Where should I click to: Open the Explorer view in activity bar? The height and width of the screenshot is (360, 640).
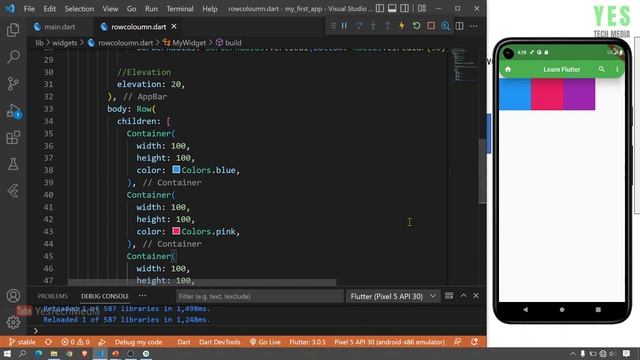coord(13,30)
